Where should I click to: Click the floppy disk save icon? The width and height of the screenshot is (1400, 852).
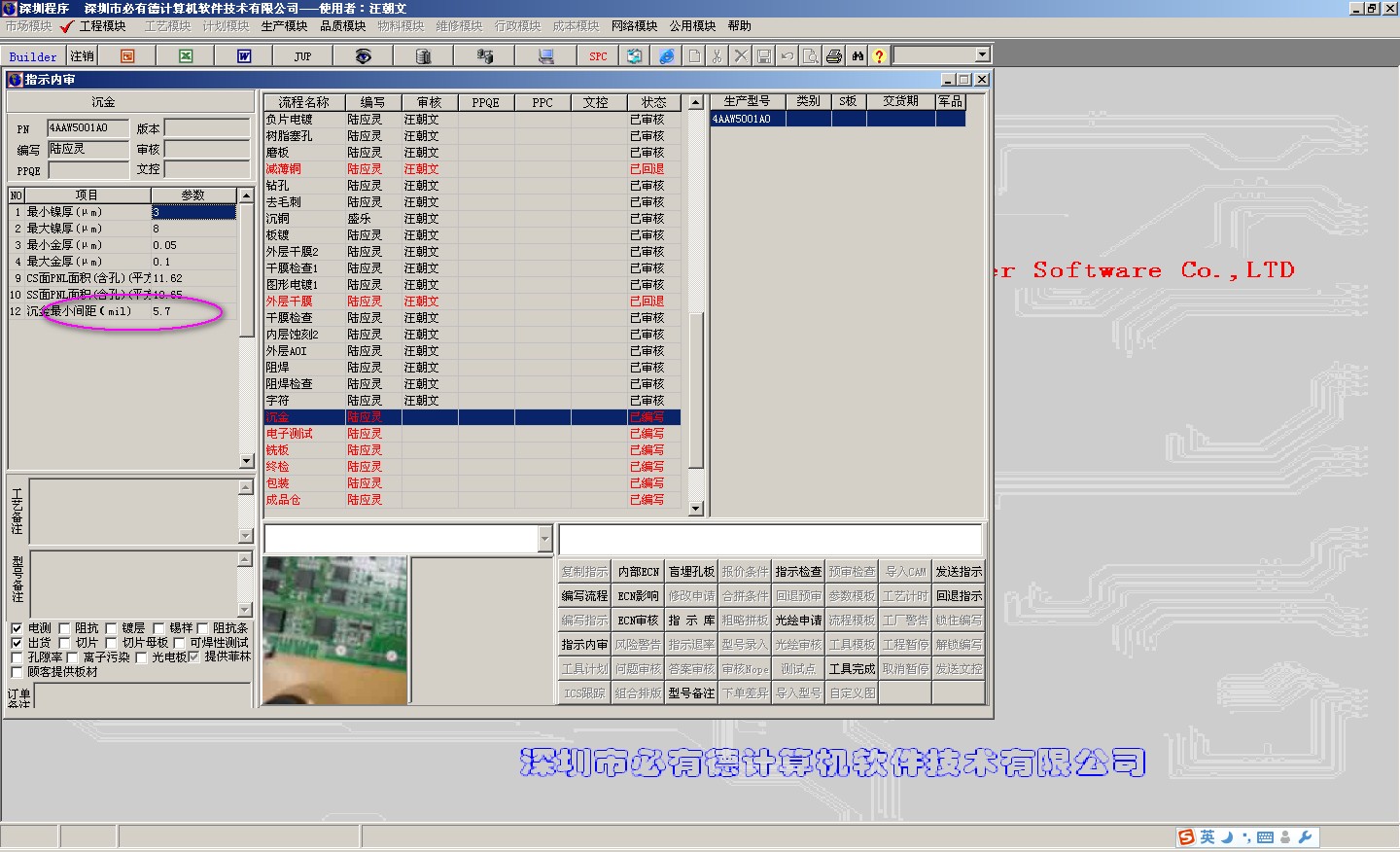click(764, 56)
